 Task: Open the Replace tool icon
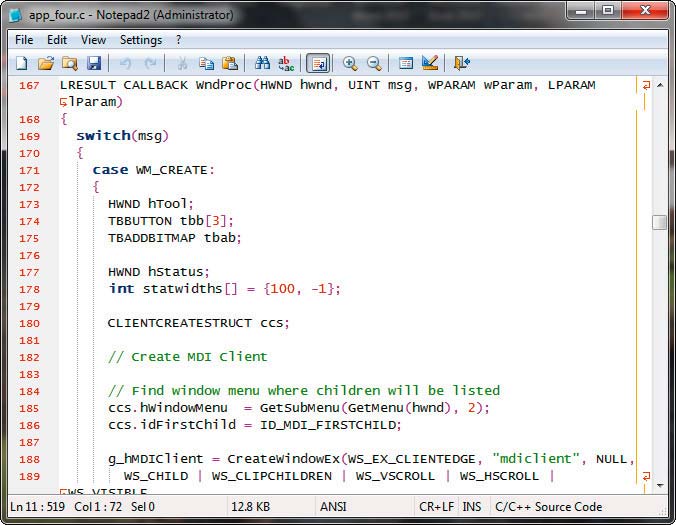pyautogui.click(x=286, y=63)
